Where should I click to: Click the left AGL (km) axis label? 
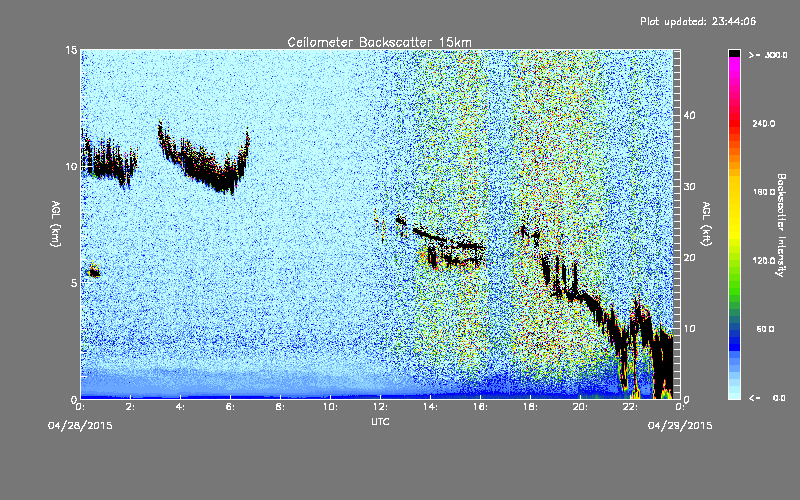point(56,224)
